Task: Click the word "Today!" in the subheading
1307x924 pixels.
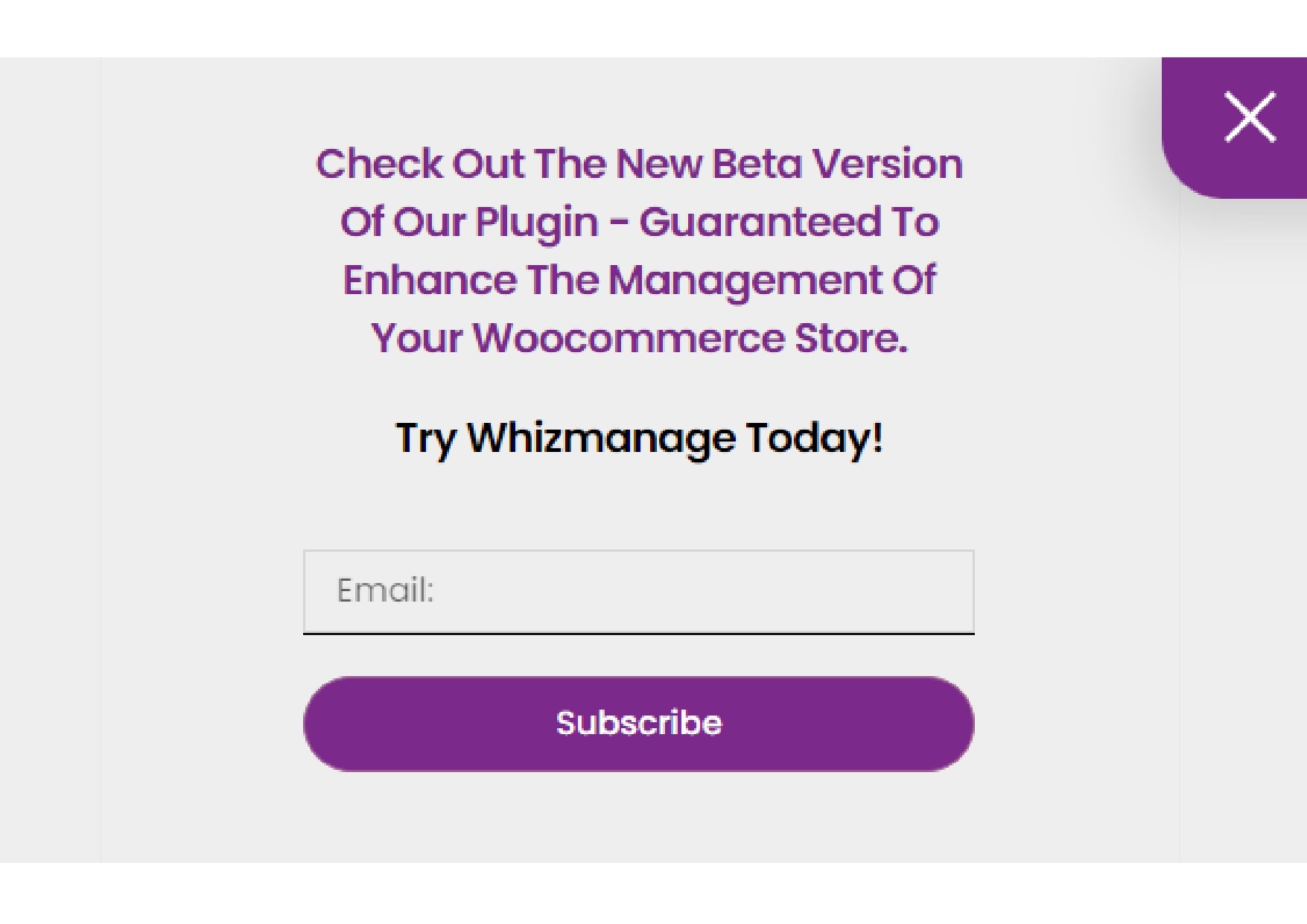Action: (x=814, y=438)
